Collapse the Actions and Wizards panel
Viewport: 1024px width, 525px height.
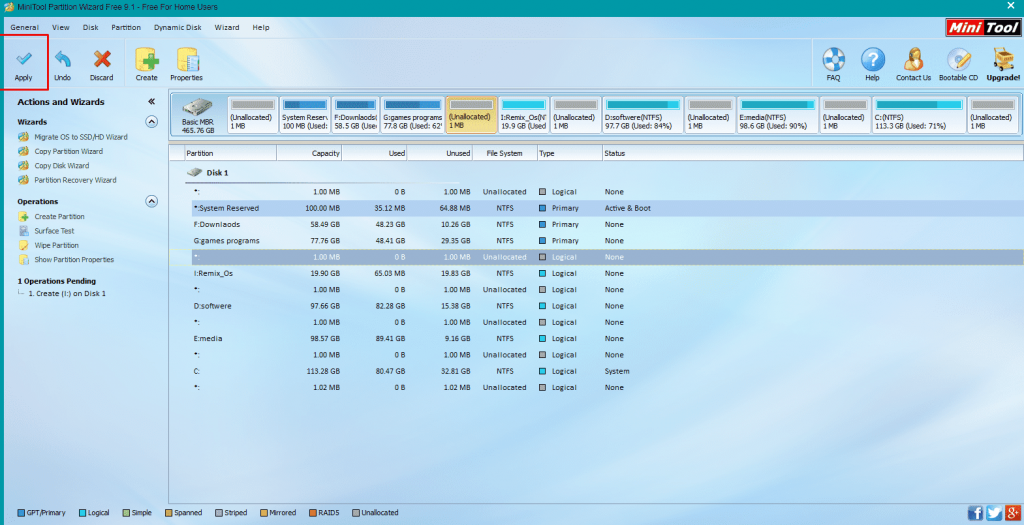click(152, 102)
